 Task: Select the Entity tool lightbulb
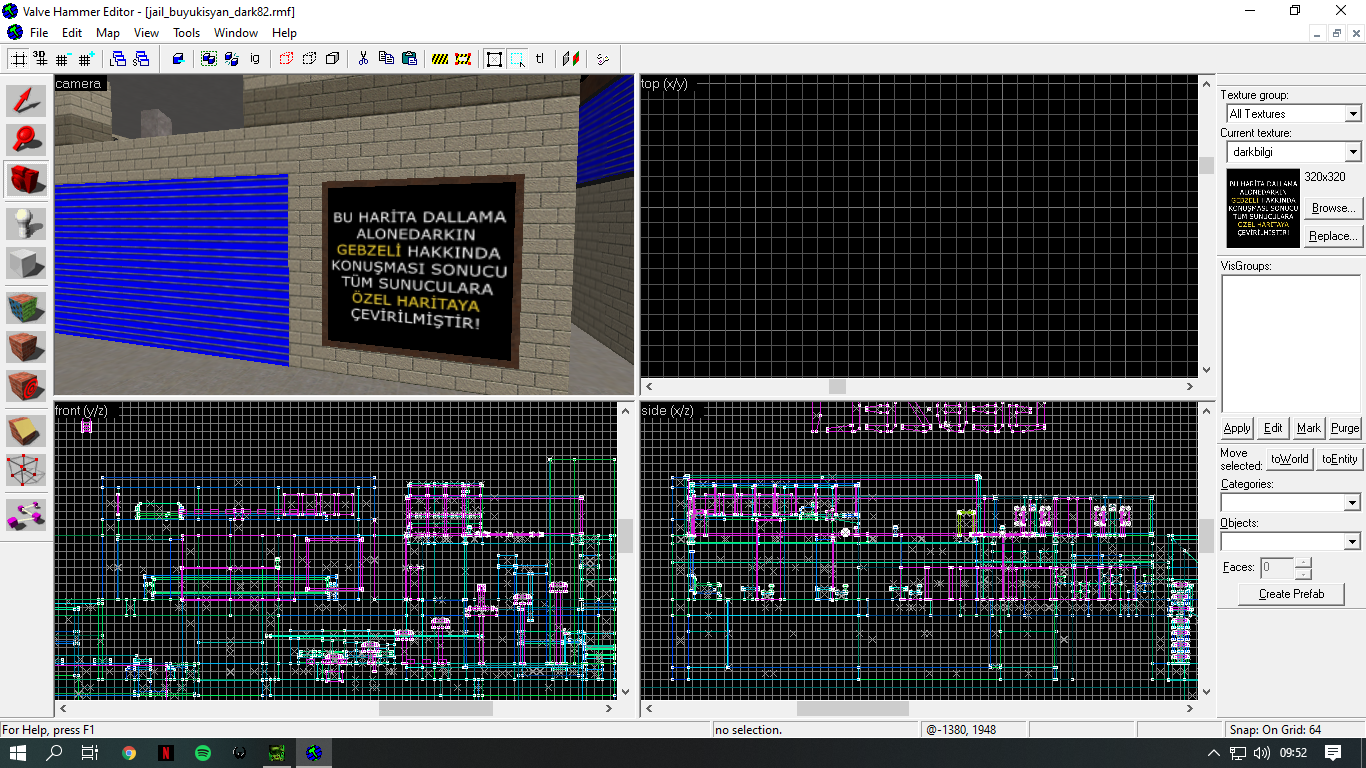(27, 222)
